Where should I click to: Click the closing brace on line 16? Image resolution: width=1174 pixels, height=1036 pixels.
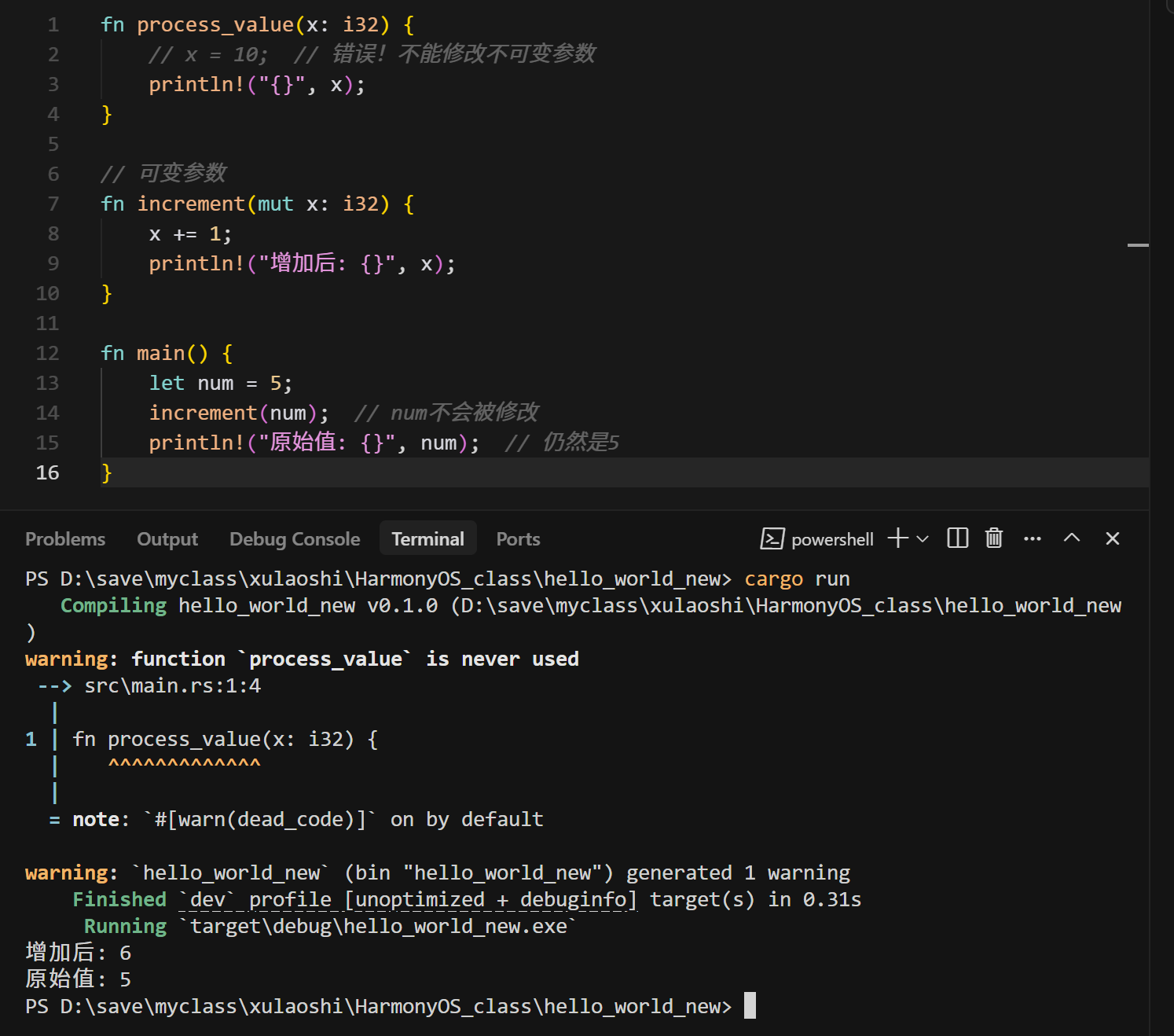[x=107, y=473]
